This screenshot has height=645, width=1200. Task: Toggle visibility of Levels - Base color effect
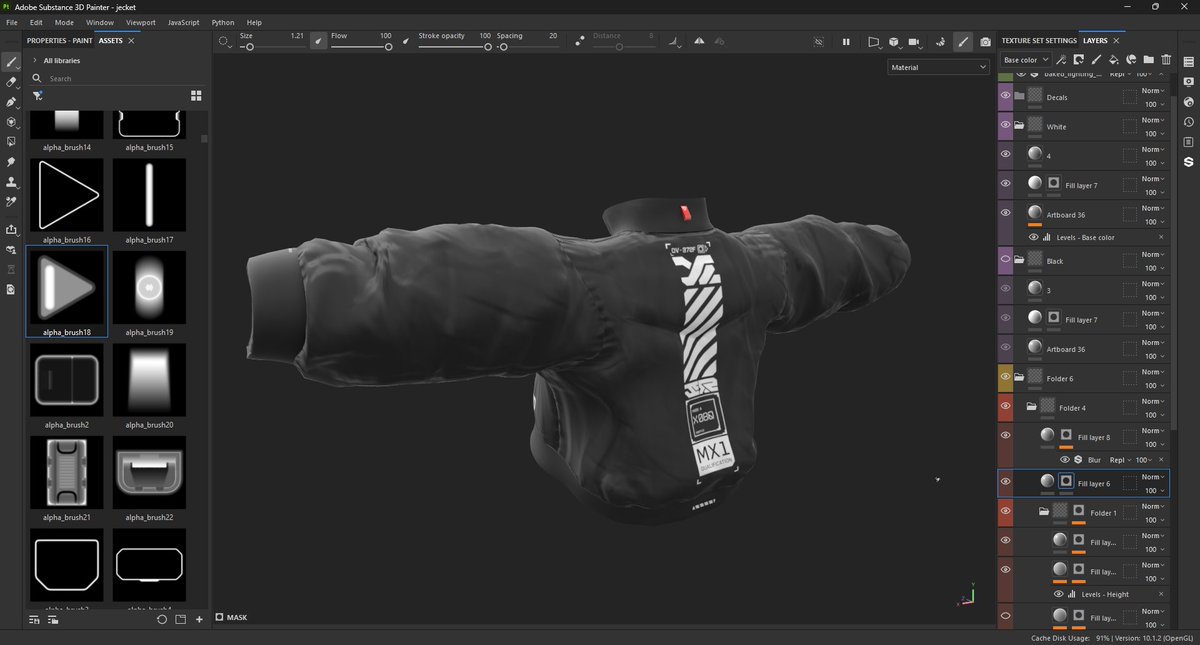(1034, 237)
